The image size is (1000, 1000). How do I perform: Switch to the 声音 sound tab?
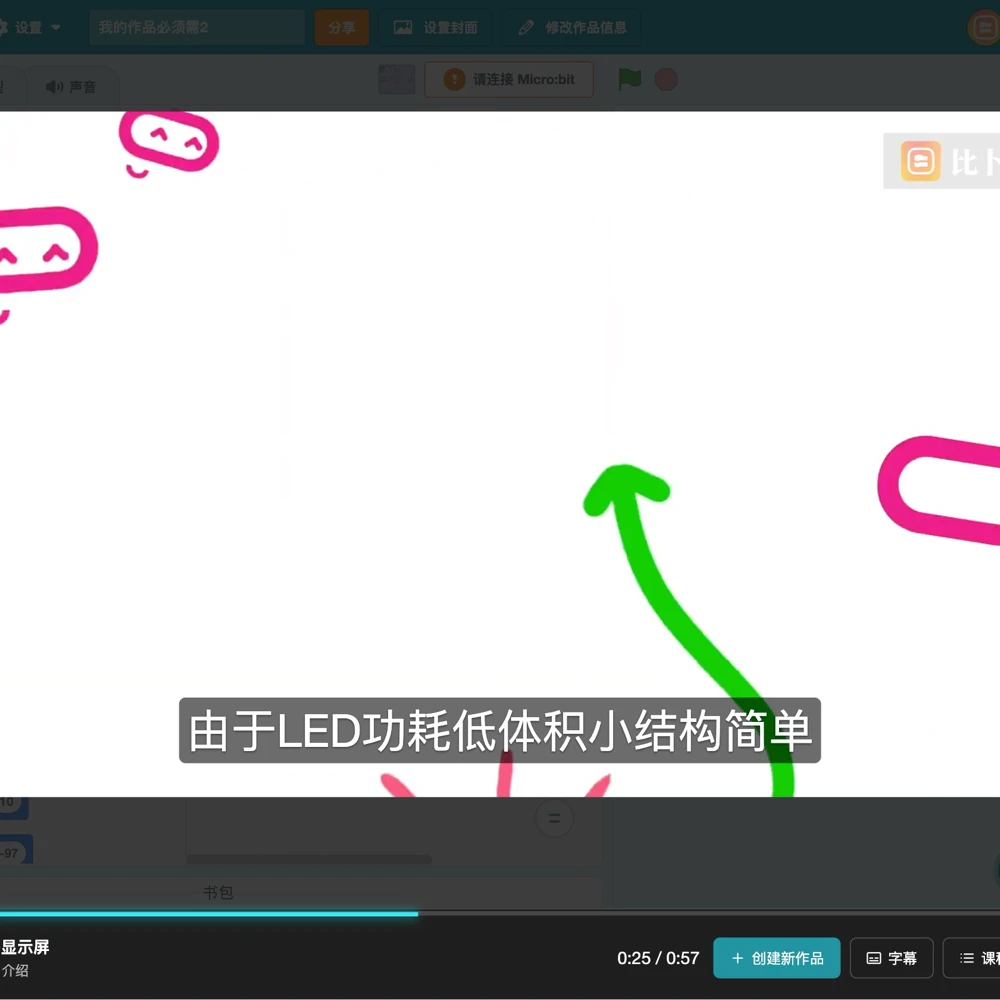pyautogui.click(x=71, y=86)
